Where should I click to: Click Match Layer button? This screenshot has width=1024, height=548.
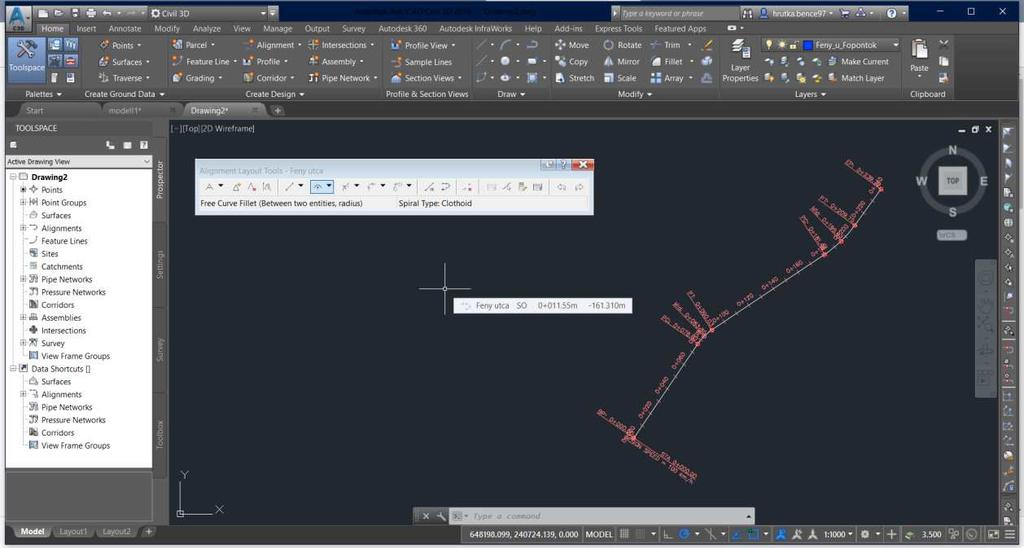click(x=856, y=78)
